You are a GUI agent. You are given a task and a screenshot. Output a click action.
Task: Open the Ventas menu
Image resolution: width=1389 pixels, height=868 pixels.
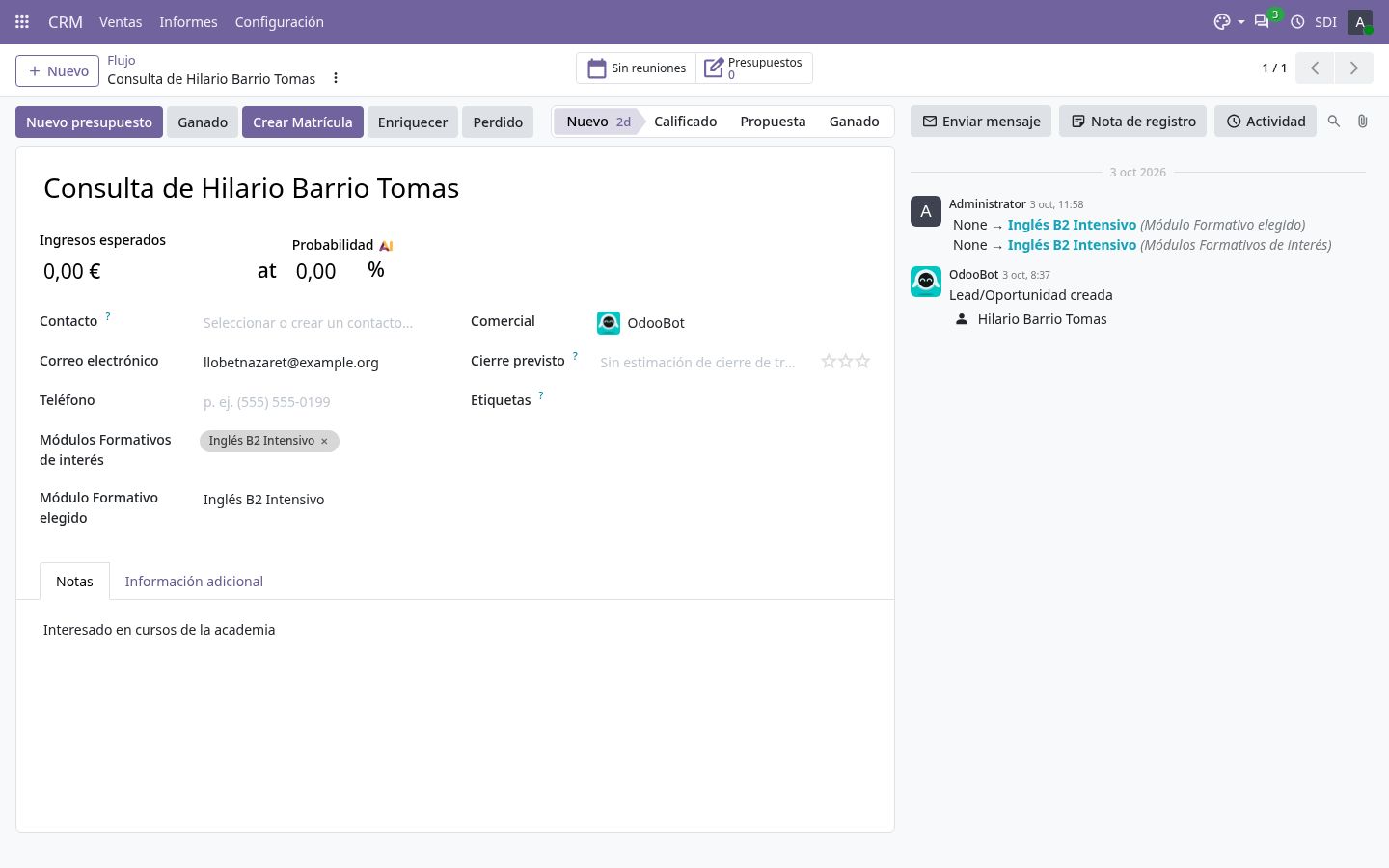pos(121,22)
